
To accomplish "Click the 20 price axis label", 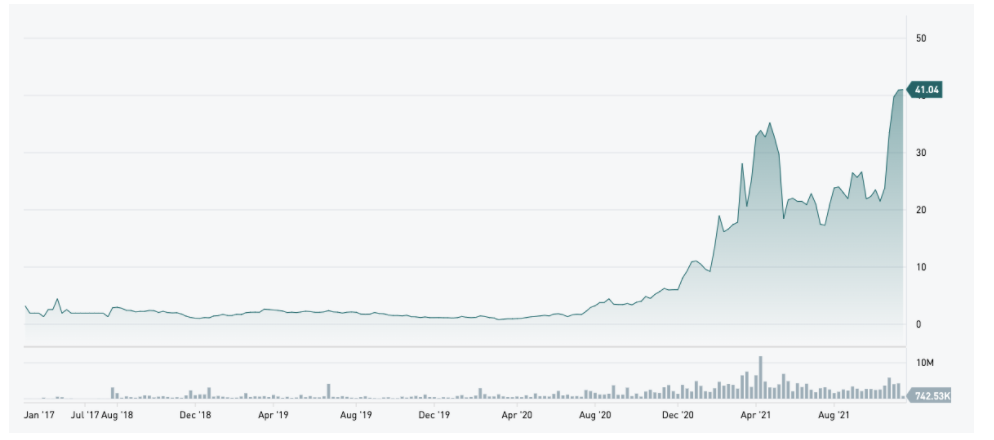I will tap(921, 210).
